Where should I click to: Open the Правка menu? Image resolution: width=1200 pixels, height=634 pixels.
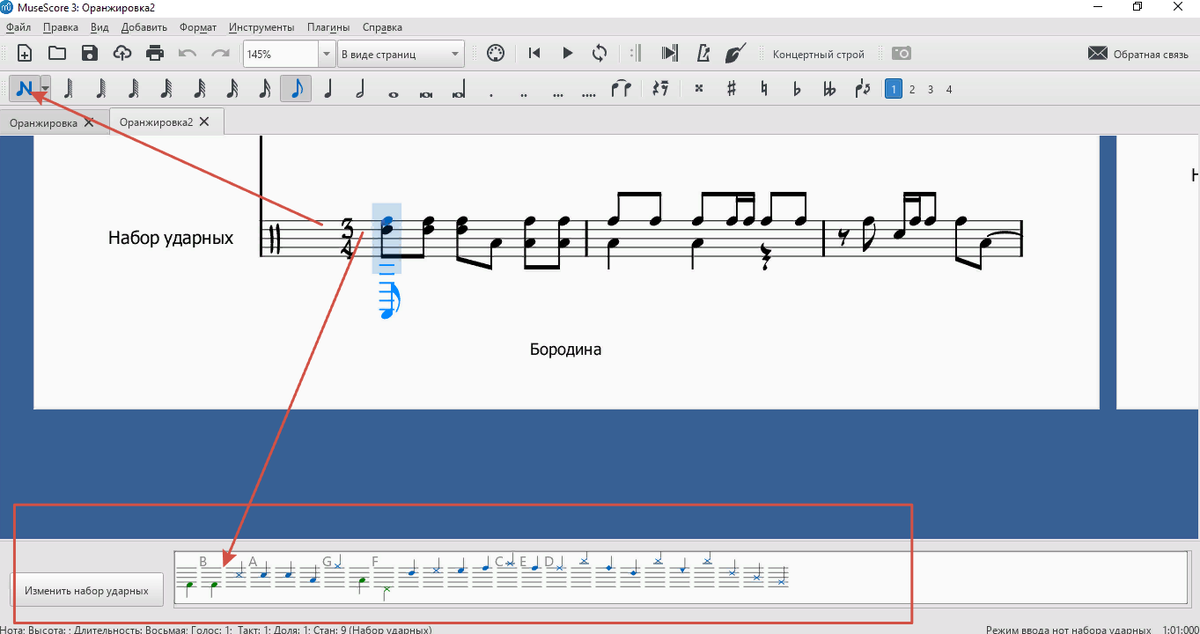pyautogui.click(x=62, y=27)
